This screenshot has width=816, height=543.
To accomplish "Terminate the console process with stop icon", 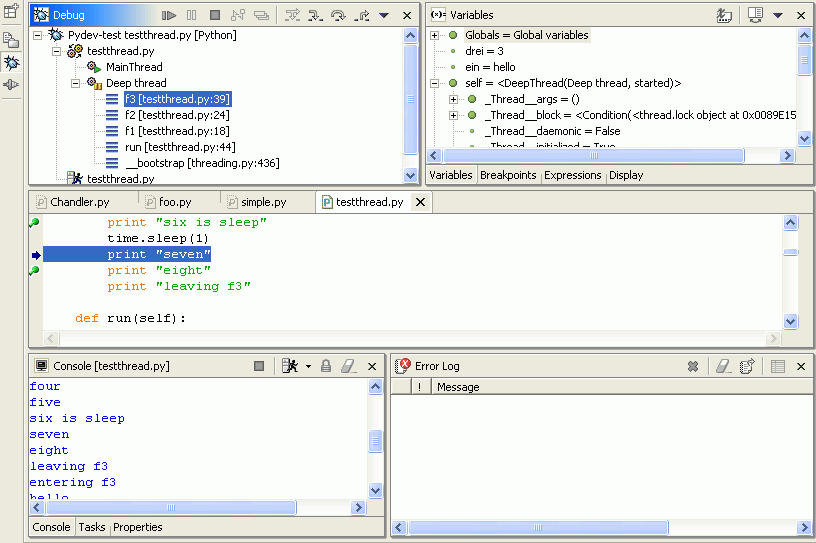I will click(259, 367).
